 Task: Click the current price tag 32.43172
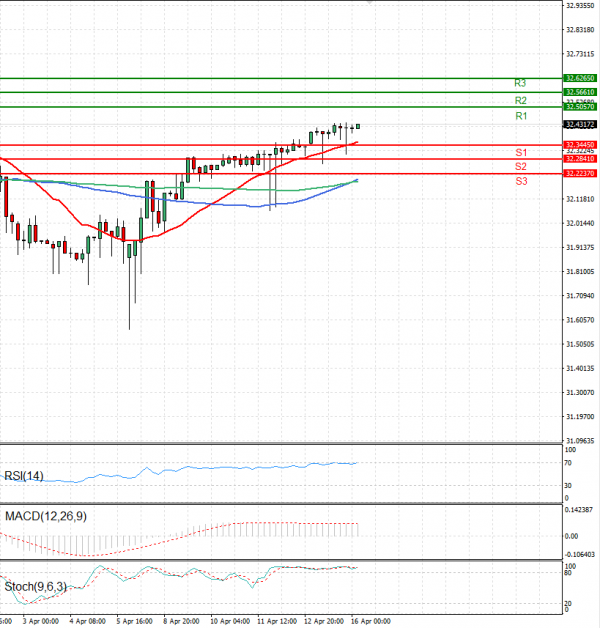pyautogui.click(x=580, y=125)
